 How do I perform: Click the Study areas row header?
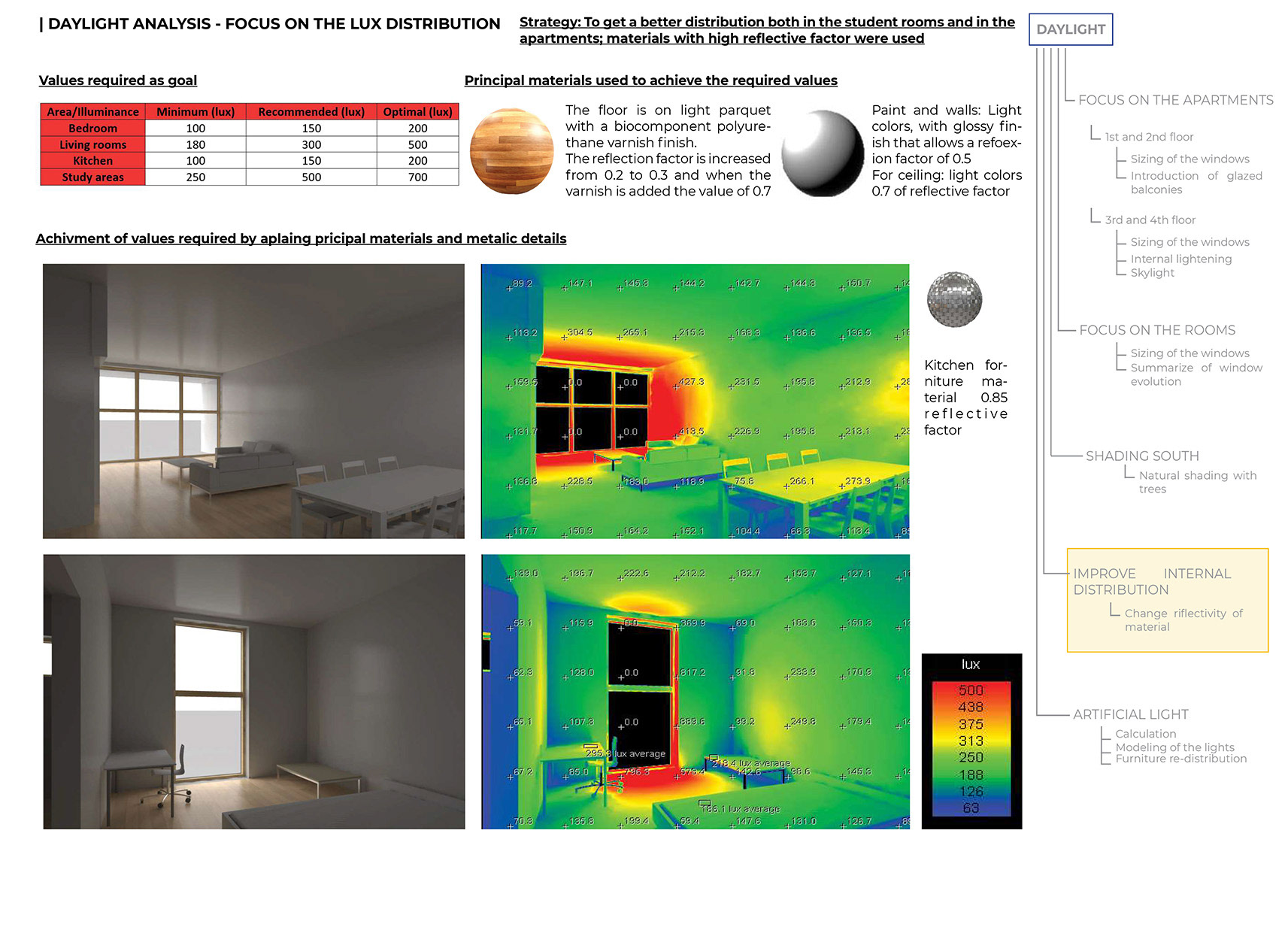coord(92,177)
